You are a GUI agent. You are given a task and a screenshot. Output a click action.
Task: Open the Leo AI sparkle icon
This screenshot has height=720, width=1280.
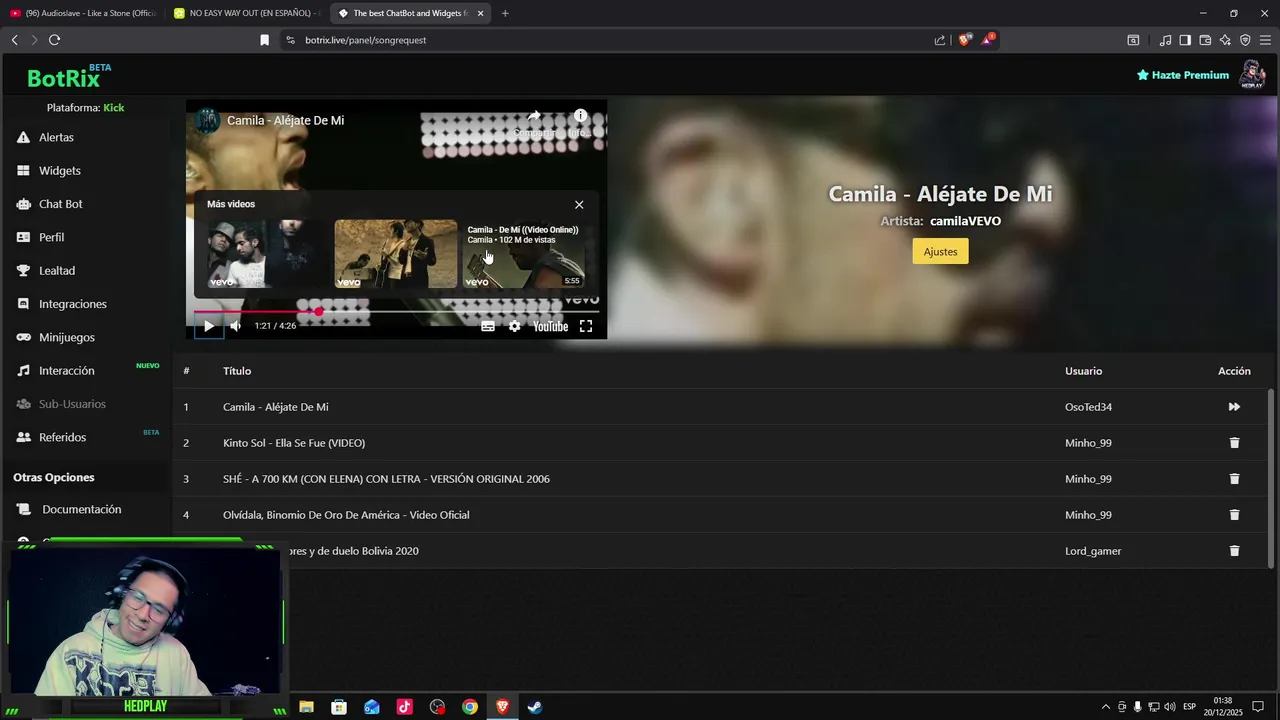tap(1225, 40)
